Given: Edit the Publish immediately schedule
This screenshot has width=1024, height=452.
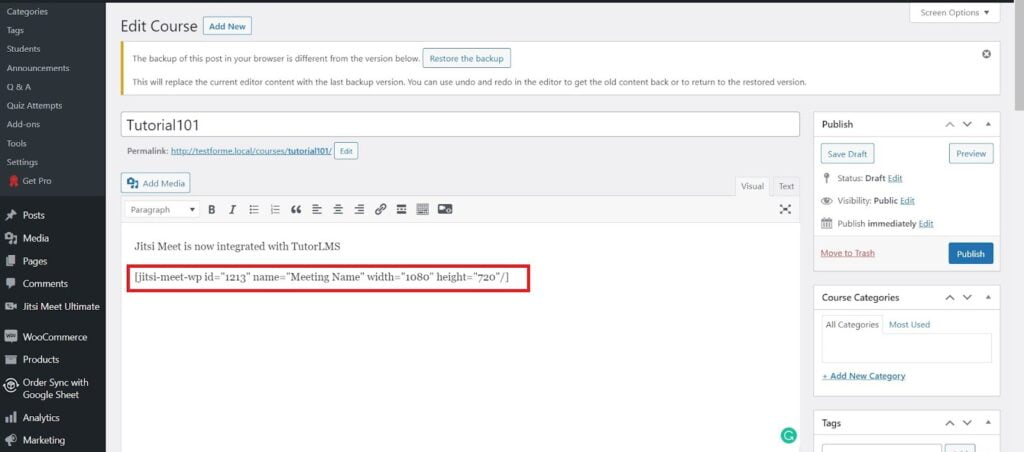Looking at the screenshot, I should coord(926,223).
